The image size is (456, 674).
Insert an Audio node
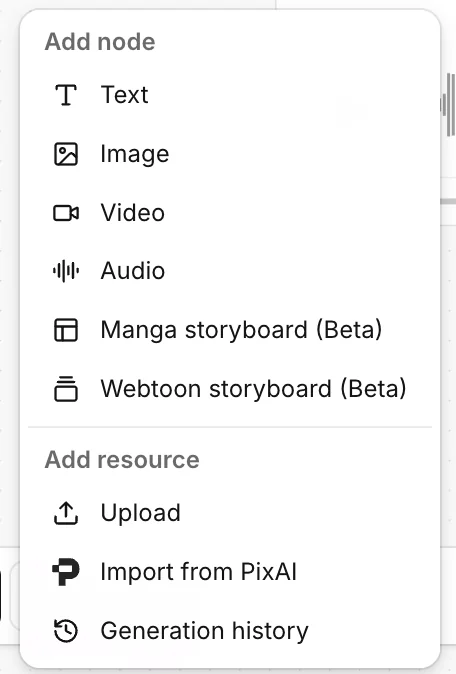230,271
